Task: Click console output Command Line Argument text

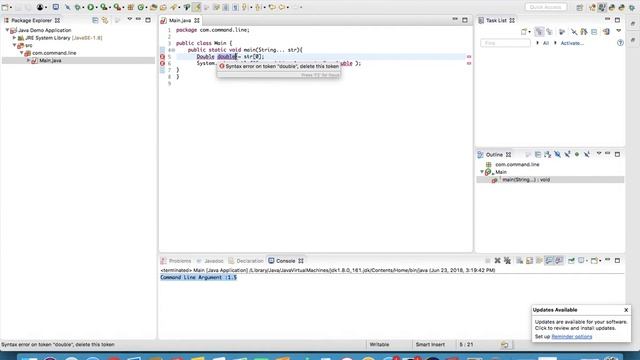Action: click(x=198, y=278)
